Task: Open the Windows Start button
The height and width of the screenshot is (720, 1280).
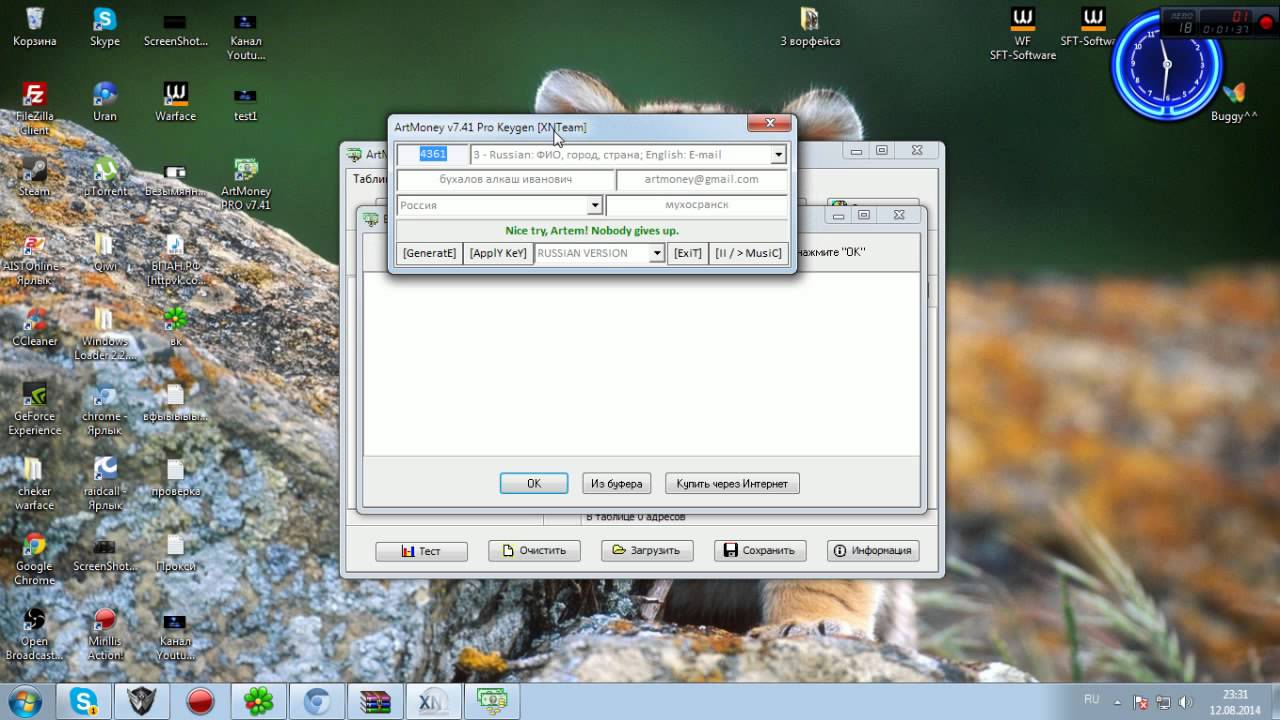Action: tap(23, 700)
